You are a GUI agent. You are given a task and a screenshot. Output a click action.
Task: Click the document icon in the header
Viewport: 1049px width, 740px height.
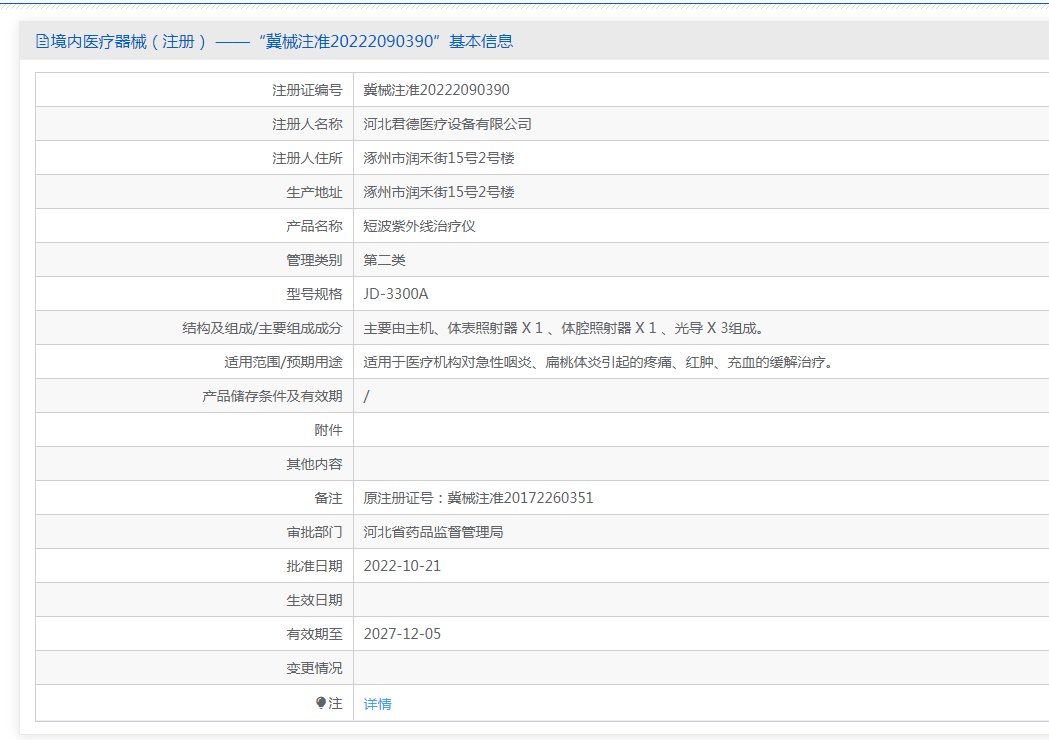coord(42,42)
